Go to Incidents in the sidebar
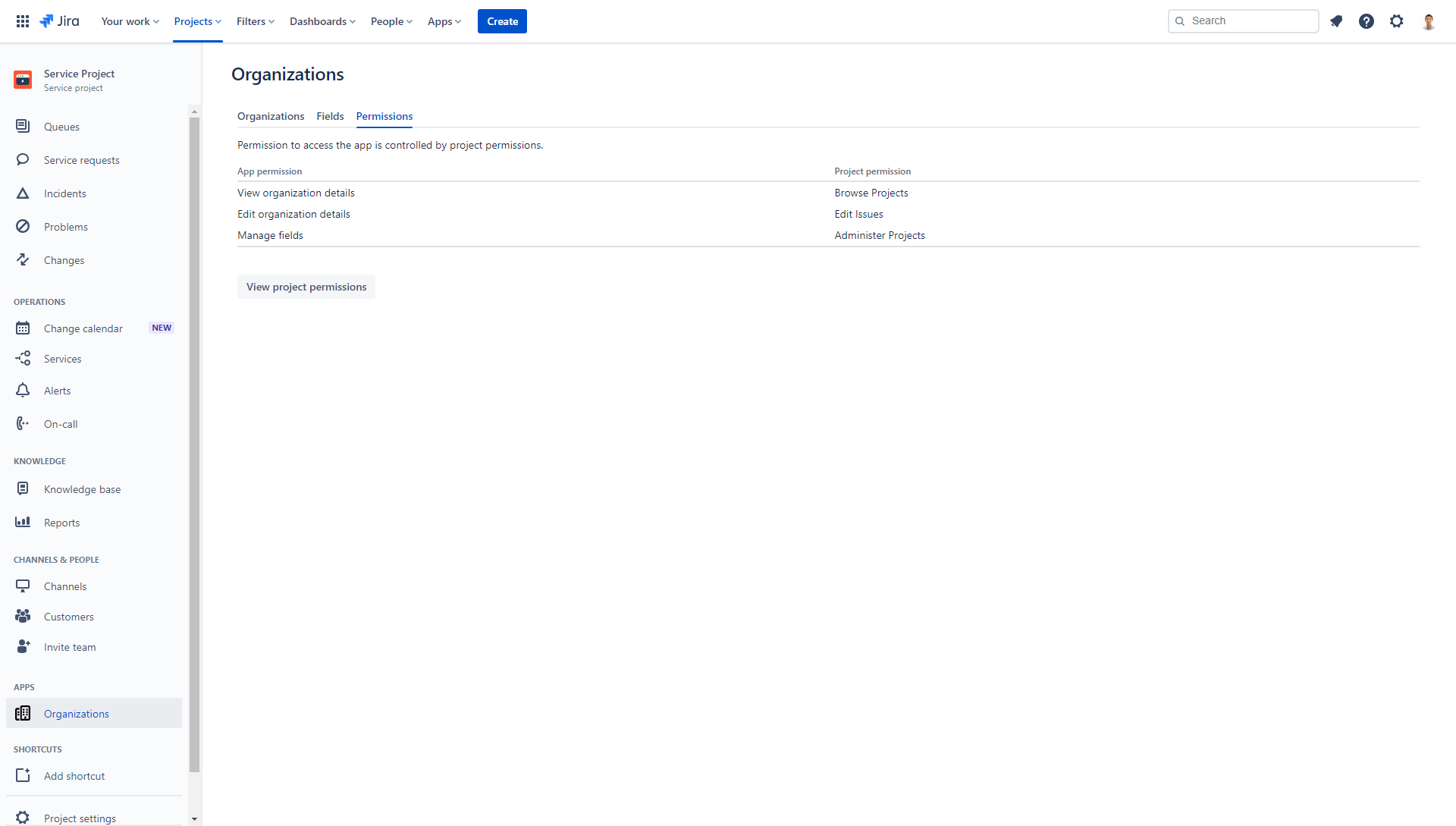Screen dimensions: 1456x826 pyautogui.click(x=64, y=193)
